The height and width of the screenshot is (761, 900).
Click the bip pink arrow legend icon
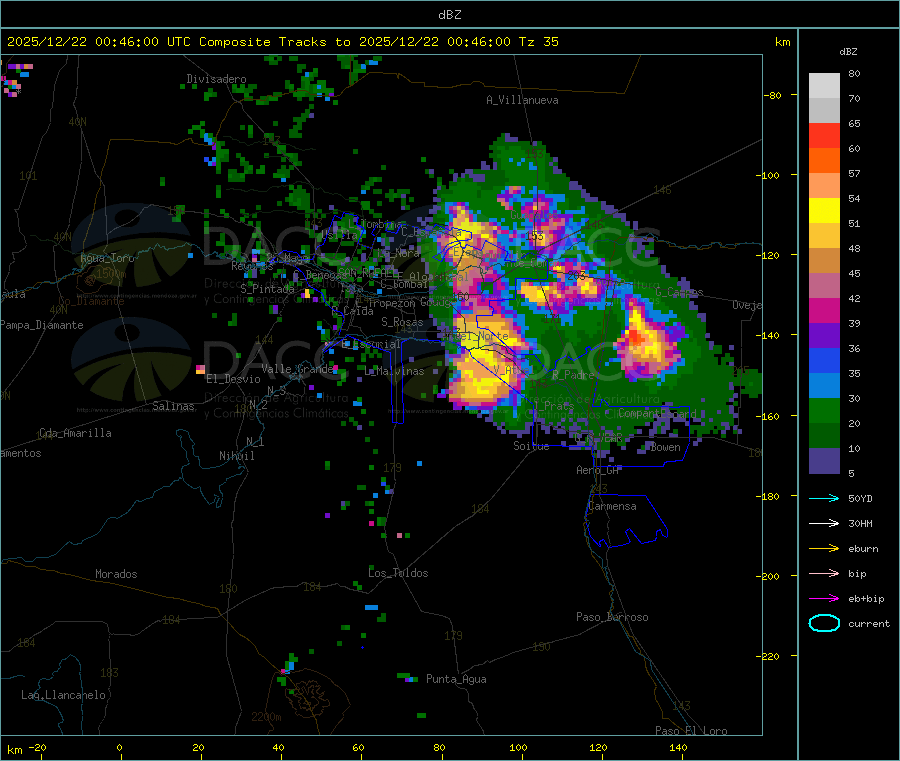824,573
